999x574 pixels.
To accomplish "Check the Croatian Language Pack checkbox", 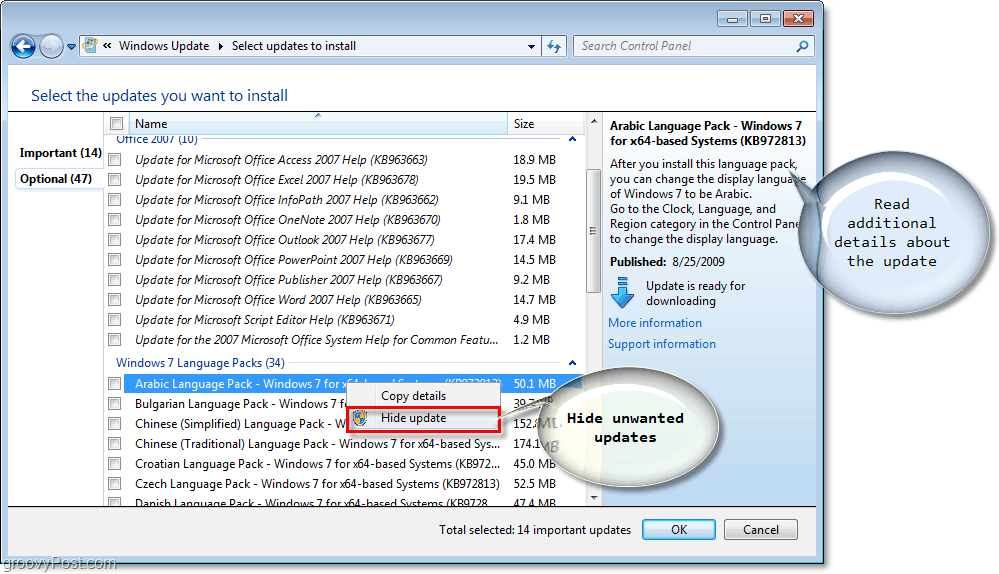I will click(115, 464).
